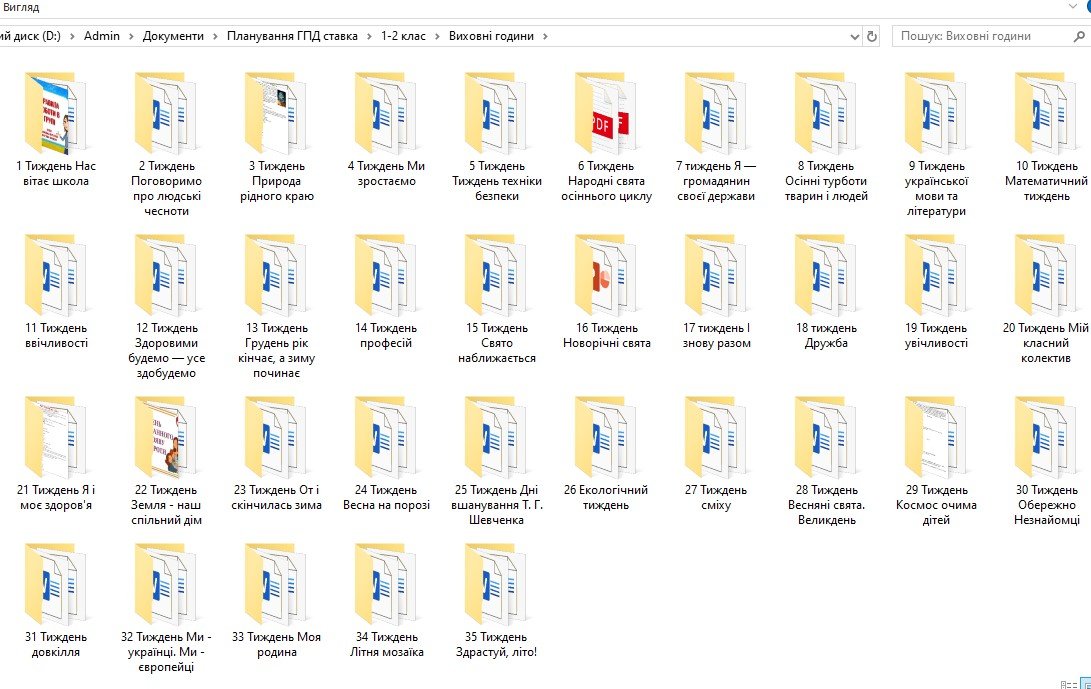Expand the ribbon using the top-right chevron
The width and height of the screenshot is (1091, 689).
(x=1071, y=5)
